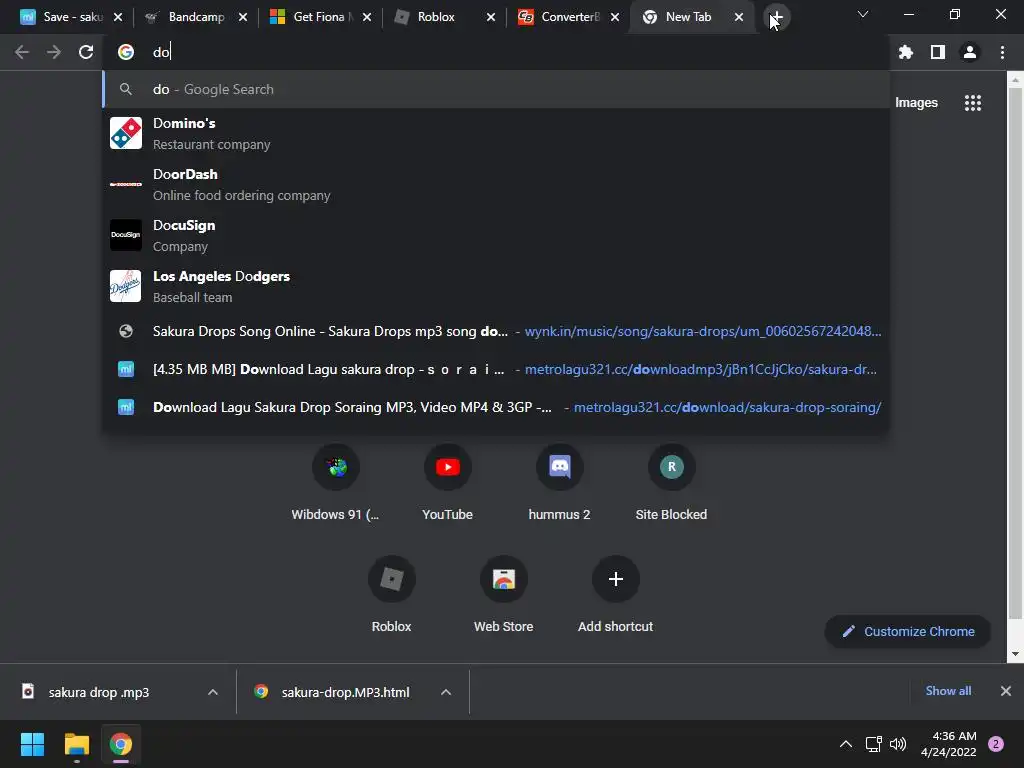This screenshot has width=1024, height=768.
Task: Click the Google icon in address bar
Action: point(125,52)
